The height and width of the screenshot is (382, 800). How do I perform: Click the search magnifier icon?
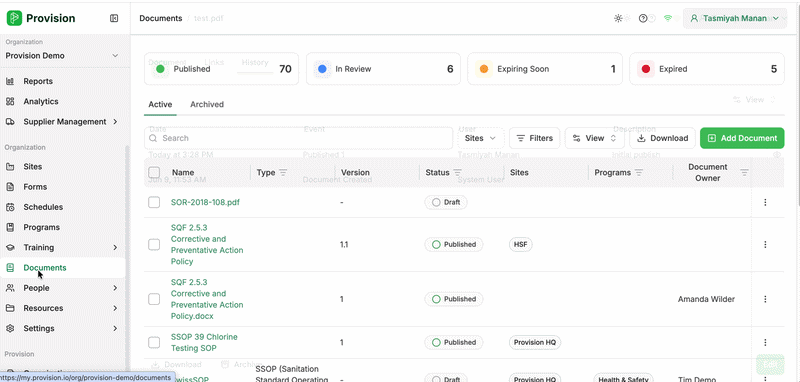tap(153, 138)
